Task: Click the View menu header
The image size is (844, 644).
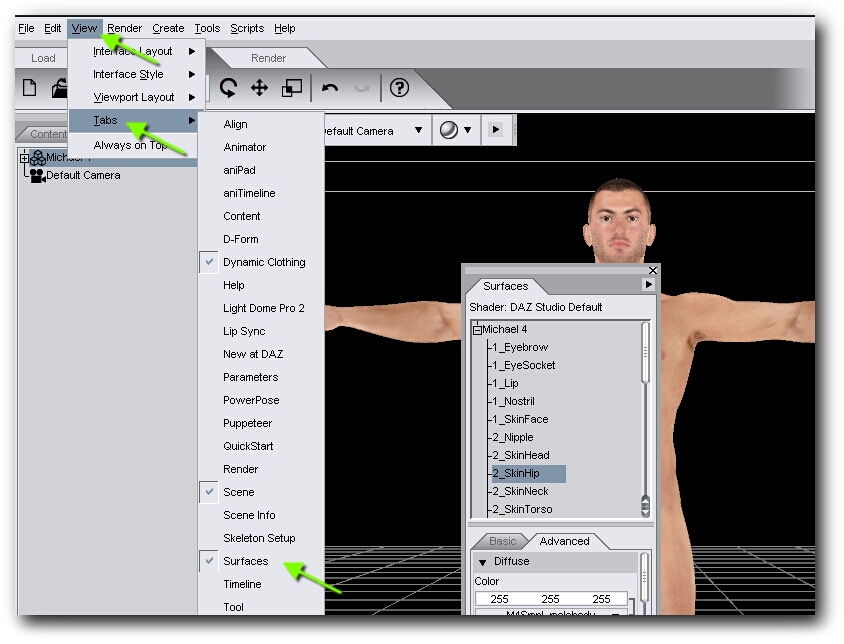Action: [84, 28]
